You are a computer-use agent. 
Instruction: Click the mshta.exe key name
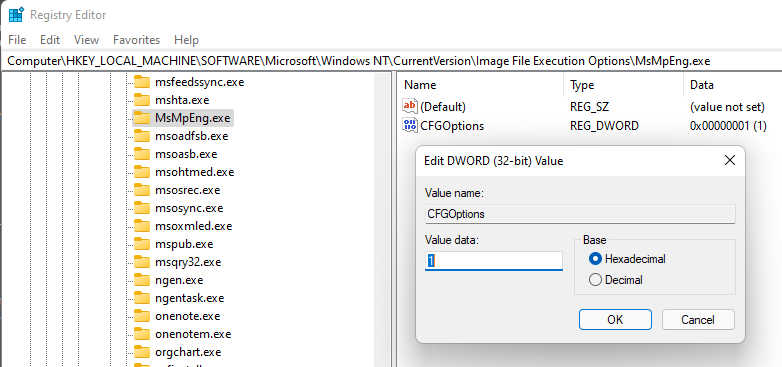pos(182,100)
